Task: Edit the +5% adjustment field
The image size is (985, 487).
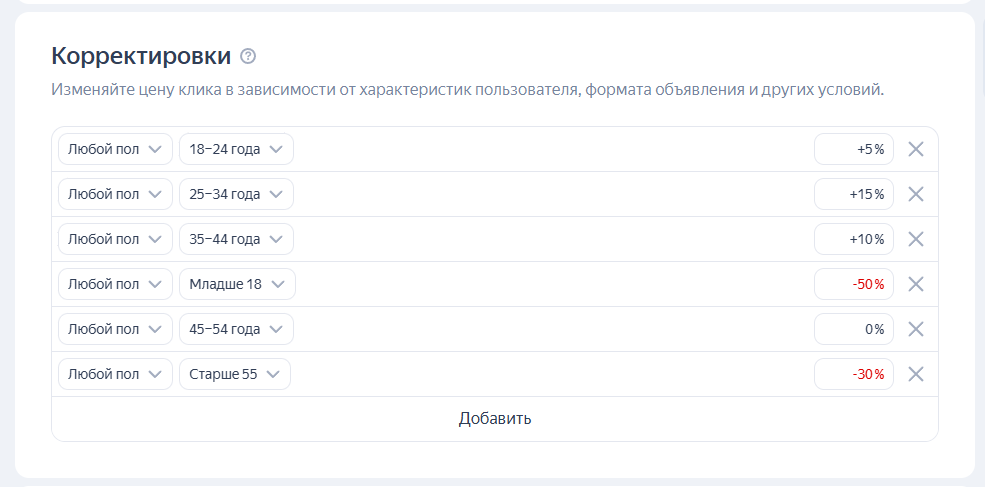Action: tap(853, 149)
